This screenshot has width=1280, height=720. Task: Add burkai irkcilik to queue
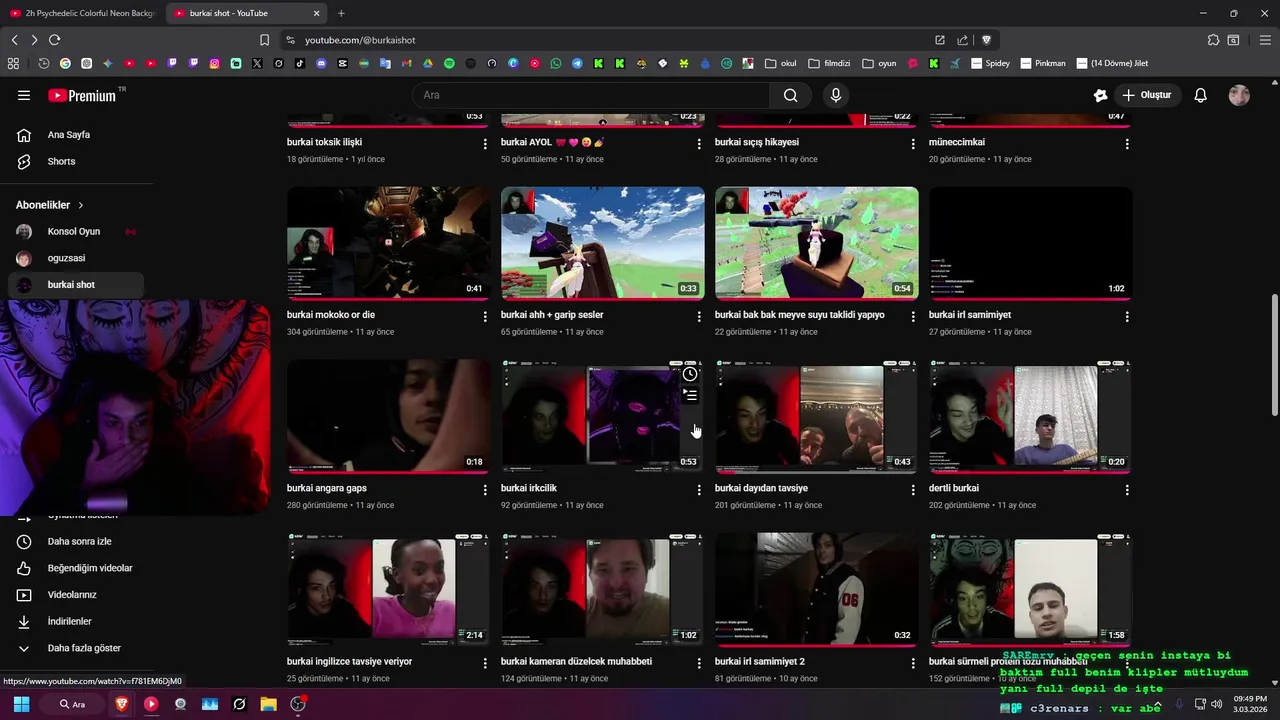[x=690, y=395]
